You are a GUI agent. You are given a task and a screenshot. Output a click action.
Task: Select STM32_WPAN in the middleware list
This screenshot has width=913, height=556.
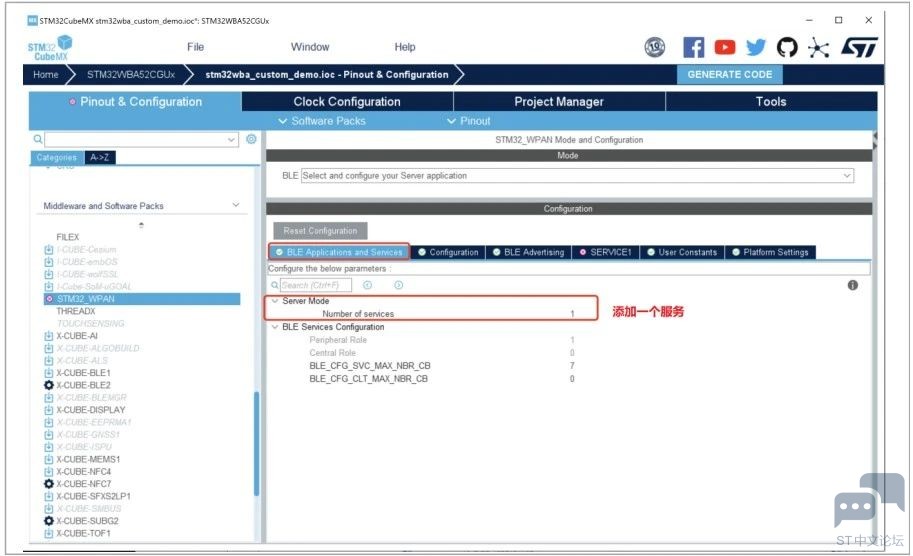[x=142, y=299]
